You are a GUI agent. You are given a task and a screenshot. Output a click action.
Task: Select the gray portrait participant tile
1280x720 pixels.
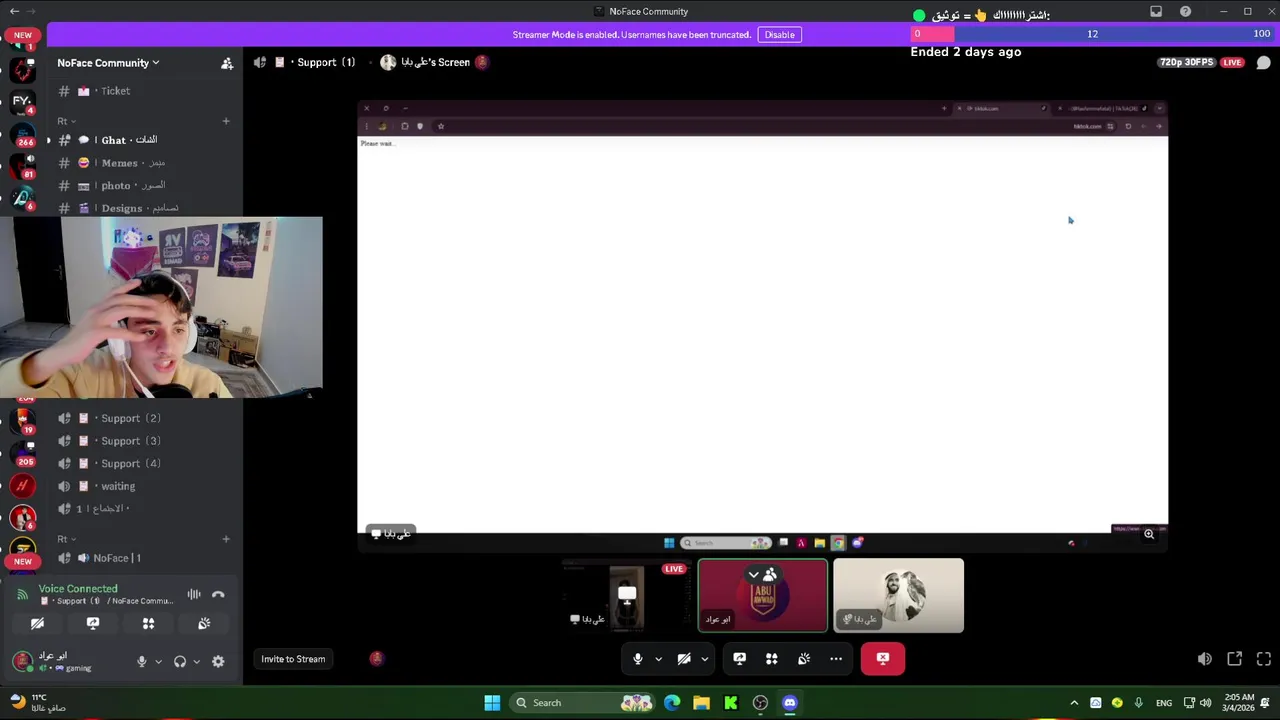click(x=899, y=595)
